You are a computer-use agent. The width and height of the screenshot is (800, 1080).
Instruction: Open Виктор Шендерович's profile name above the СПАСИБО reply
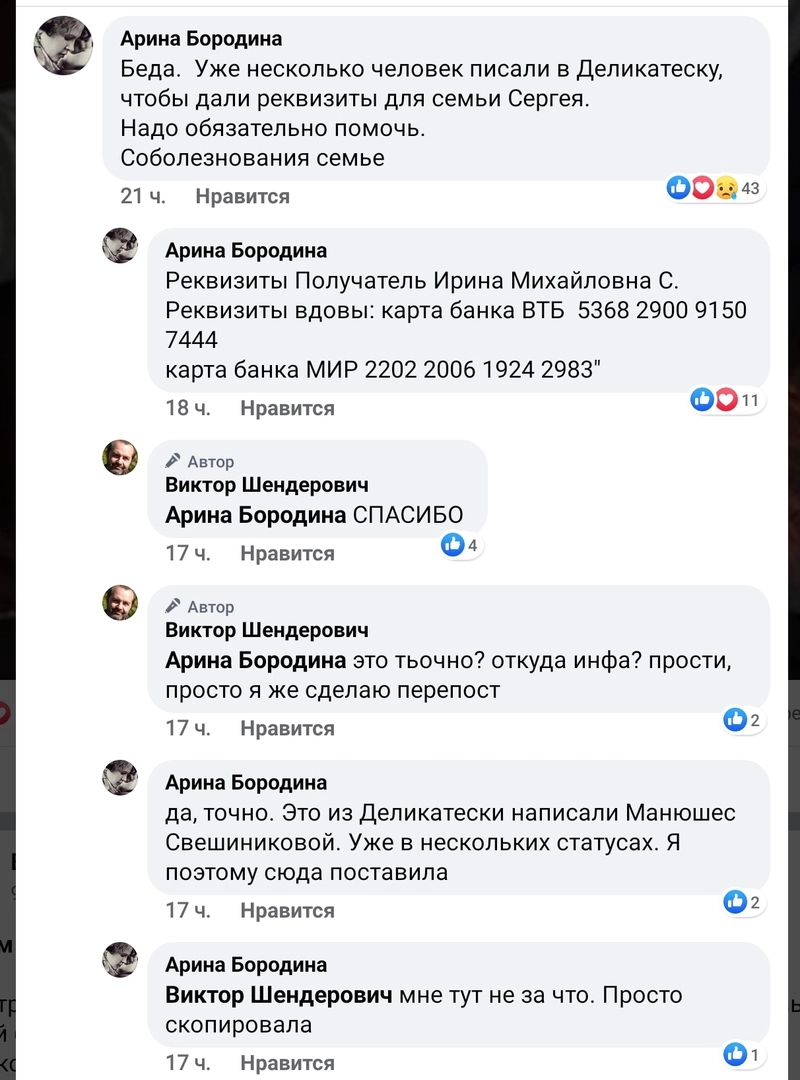pyautogui.click(x=266, y=485)
